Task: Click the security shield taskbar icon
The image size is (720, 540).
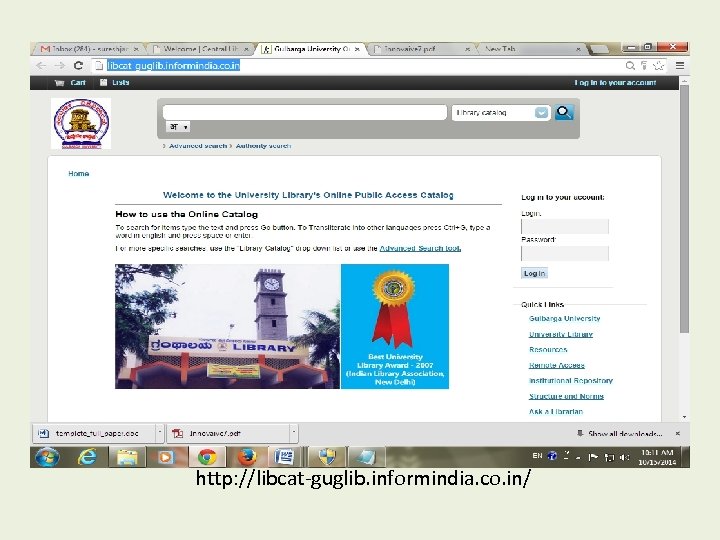Action: (327, 457)
